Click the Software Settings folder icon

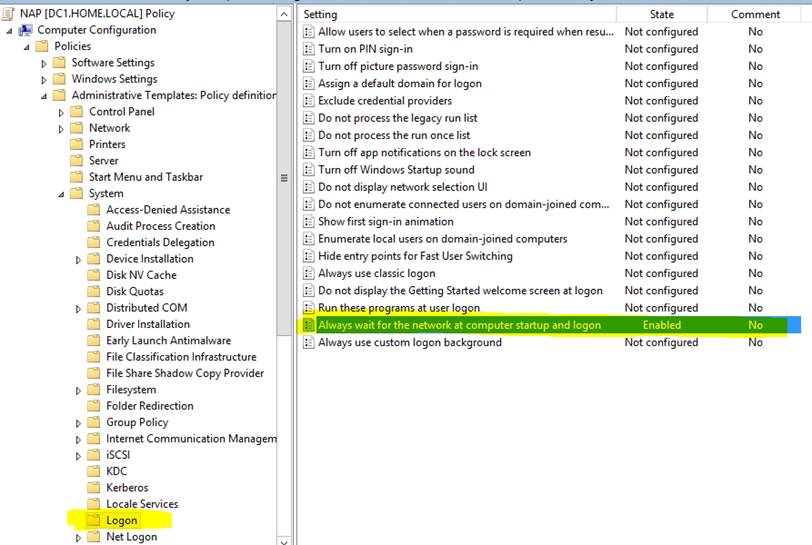(60, 63)
